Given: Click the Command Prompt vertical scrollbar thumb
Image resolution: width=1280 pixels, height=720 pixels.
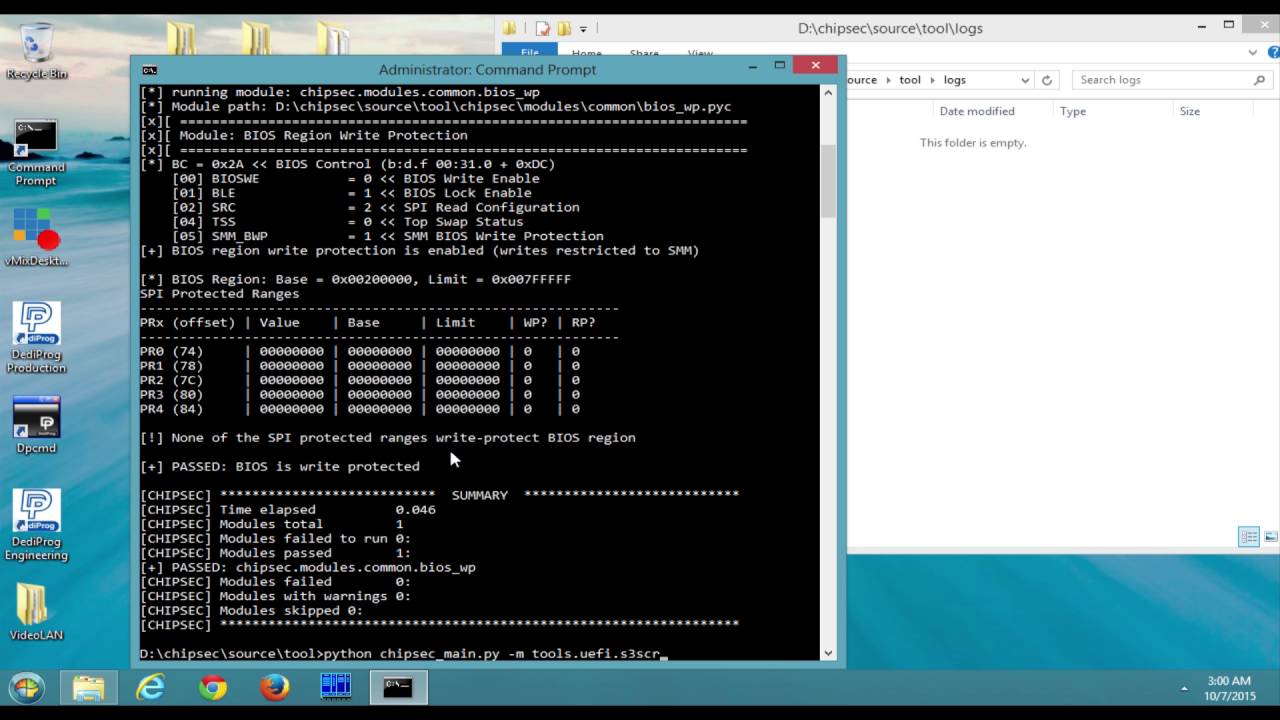Looking at the screenshot, I should [828, 181].
